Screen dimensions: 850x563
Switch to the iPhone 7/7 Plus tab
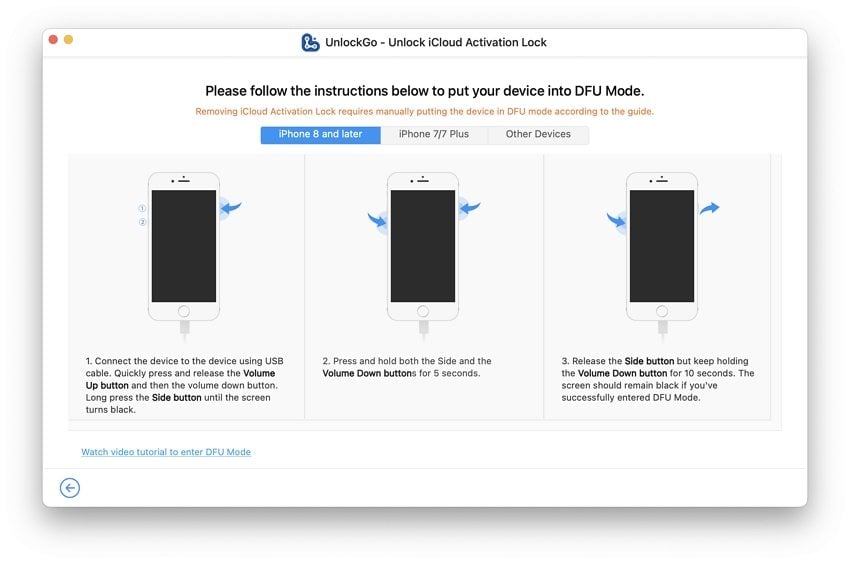tap(434, 135)
